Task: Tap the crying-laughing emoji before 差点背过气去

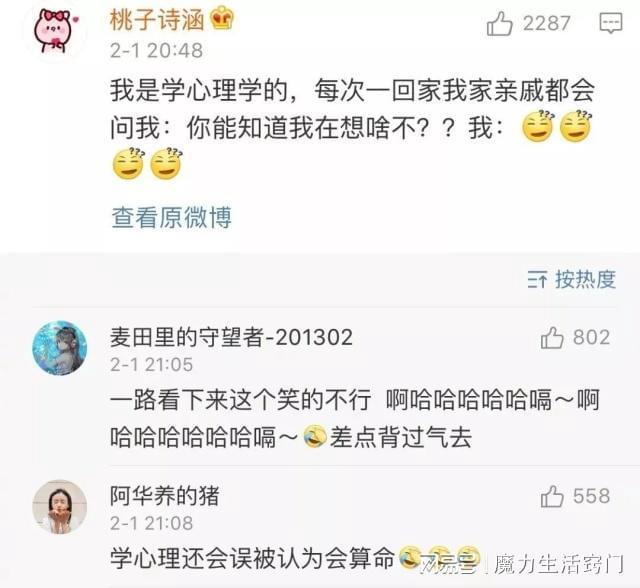Action: point(315,437)
